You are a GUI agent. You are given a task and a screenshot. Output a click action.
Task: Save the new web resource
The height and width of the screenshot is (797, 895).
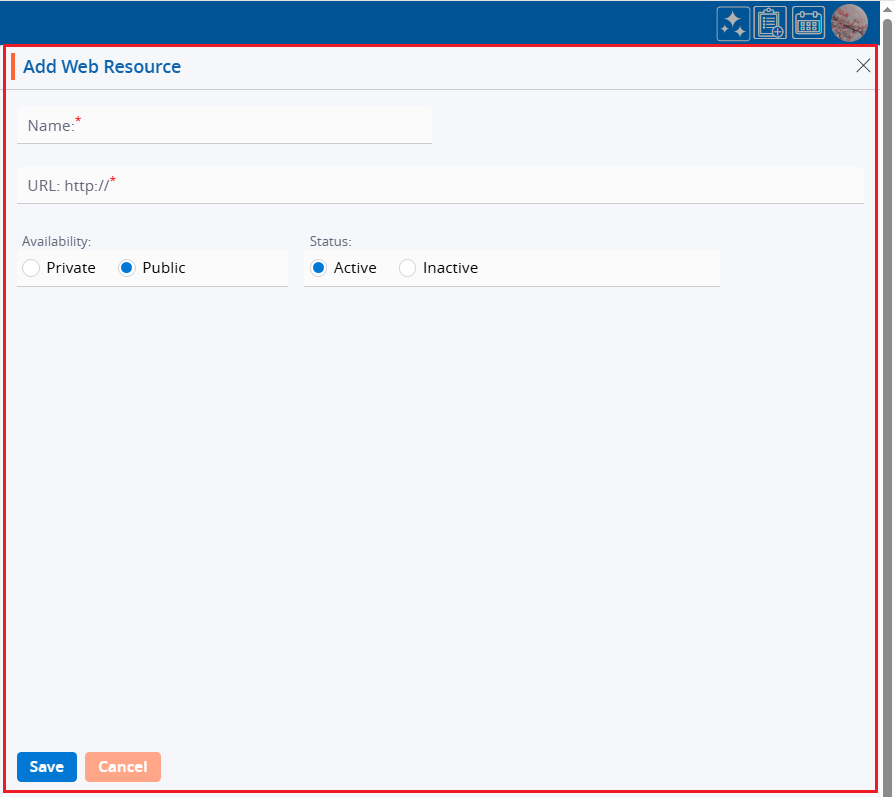pos(46,767)
